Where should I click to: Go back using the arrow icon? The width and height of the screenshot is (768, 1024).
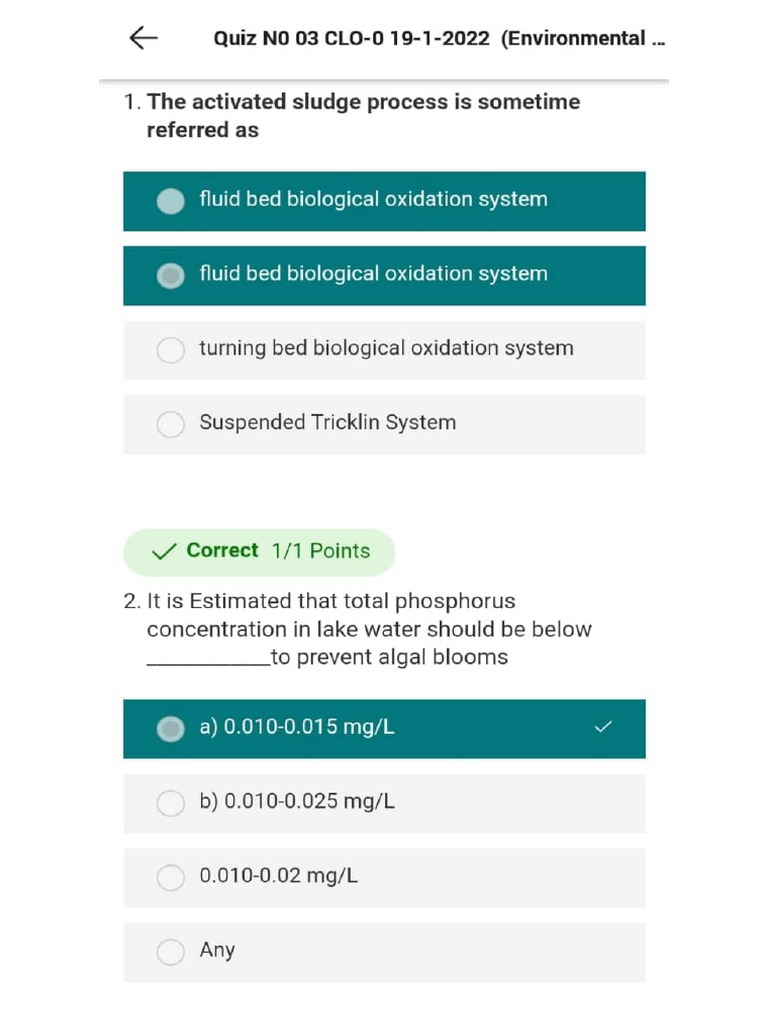[144, 39]
